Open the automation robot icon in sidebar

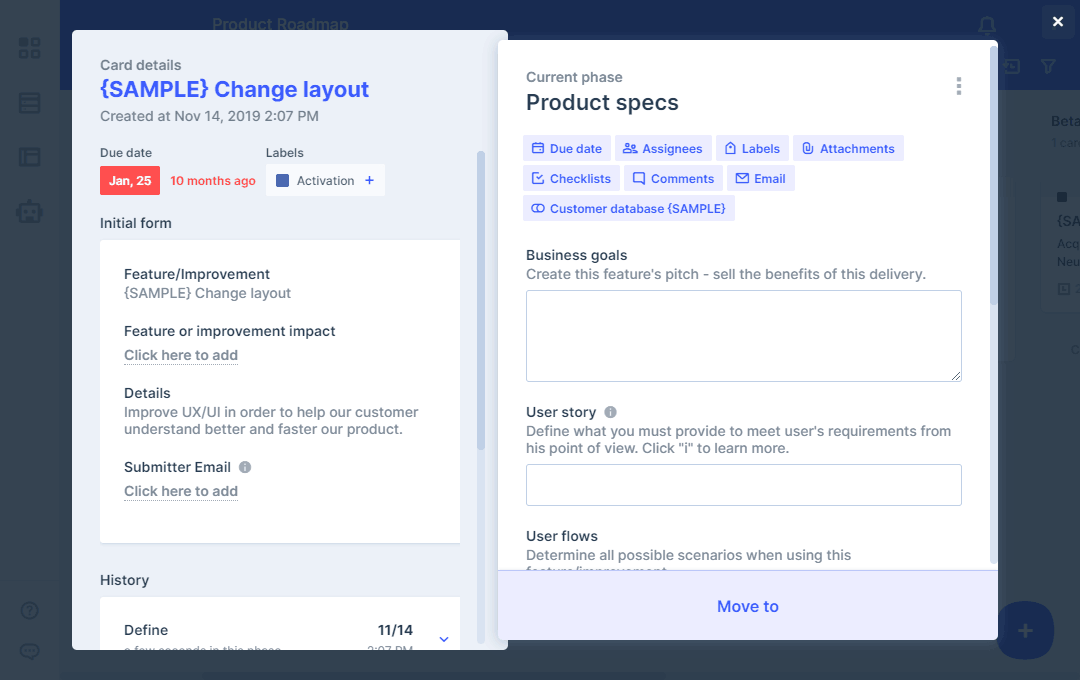(30, 211)
